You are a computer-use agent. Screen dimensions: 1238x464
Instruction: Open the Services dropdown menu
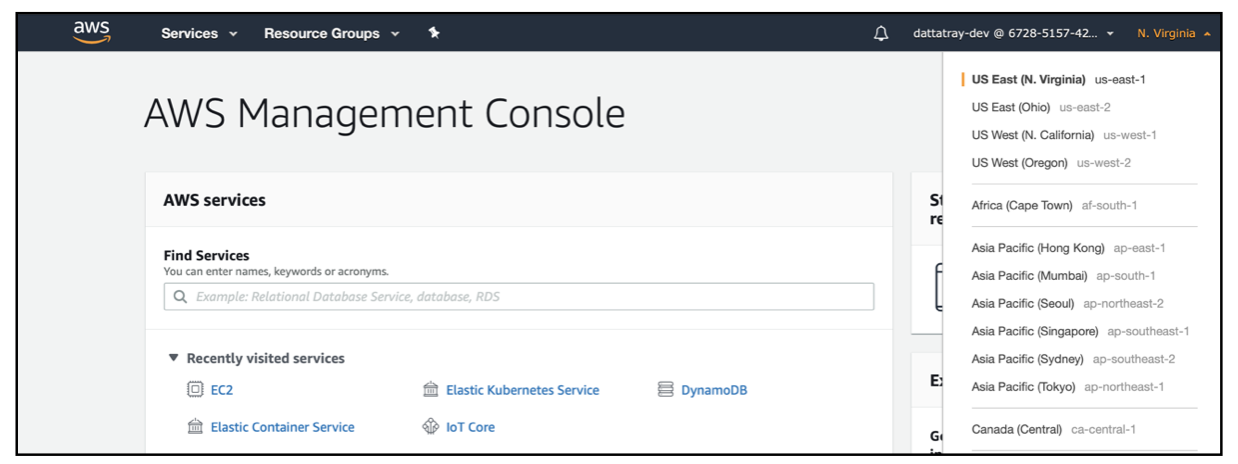click(x=199, y=34)
